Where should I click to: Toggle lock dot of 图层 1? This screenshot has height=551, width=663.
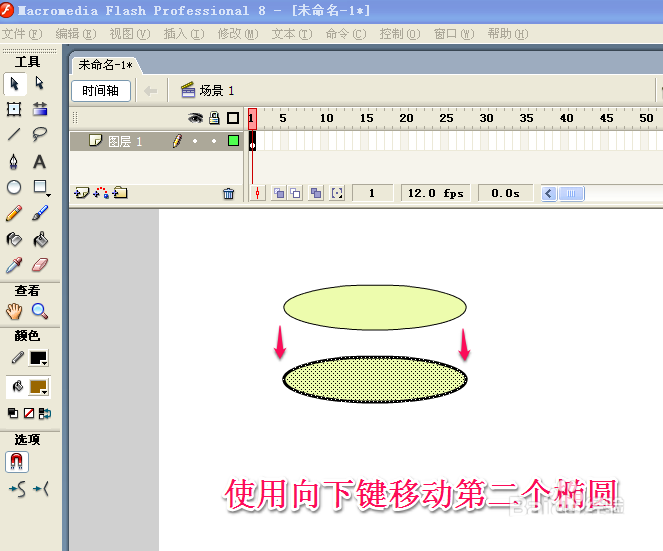pyautogui.click(x=214, y=141)
